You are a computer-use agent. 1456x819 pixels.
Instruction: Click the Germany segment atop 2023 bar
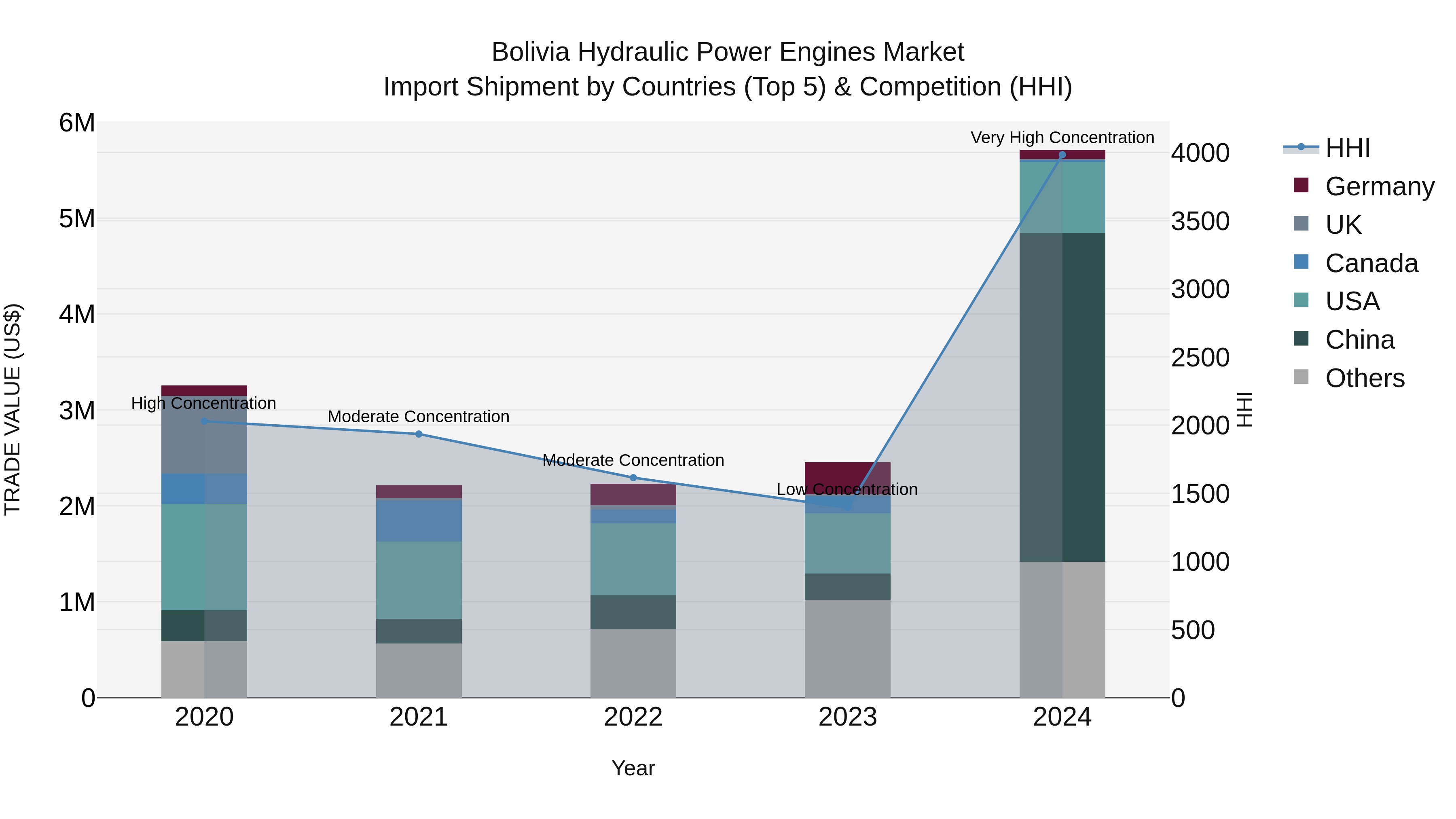click(847, 478)
